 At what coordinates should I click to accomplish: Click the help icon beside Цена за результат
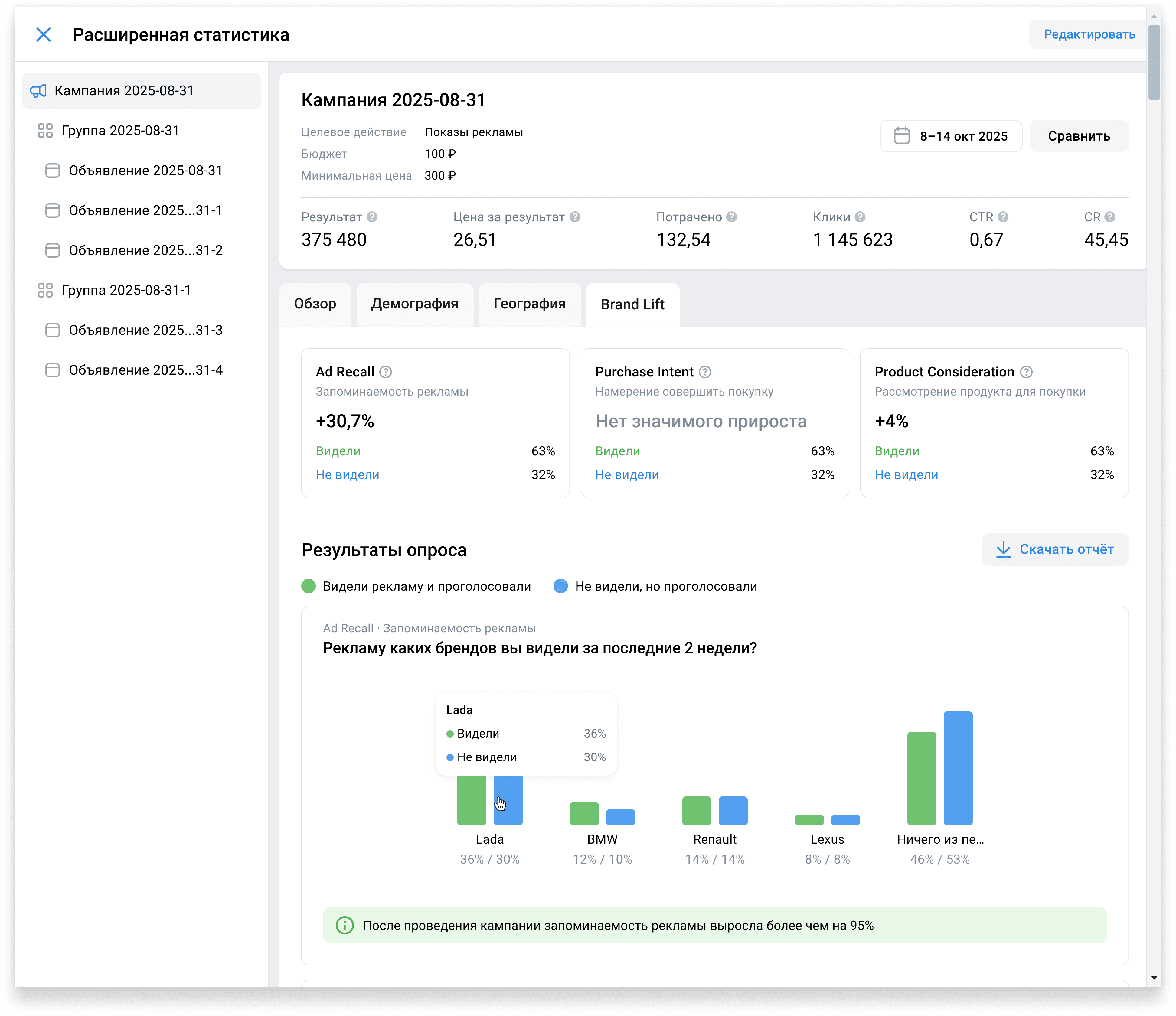(x=574, y=217)
